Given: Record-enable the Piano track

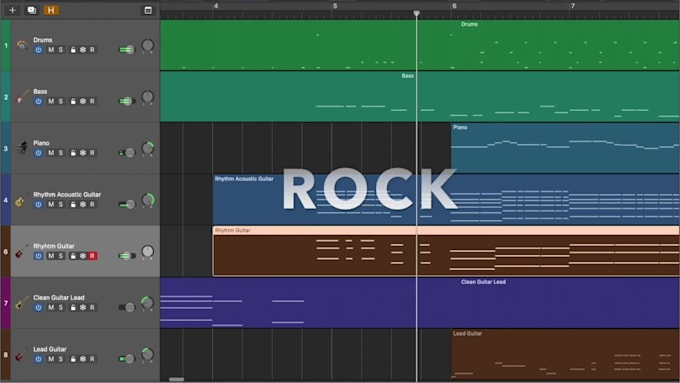Looking at the screenshot, I should (x=92, y=153).
